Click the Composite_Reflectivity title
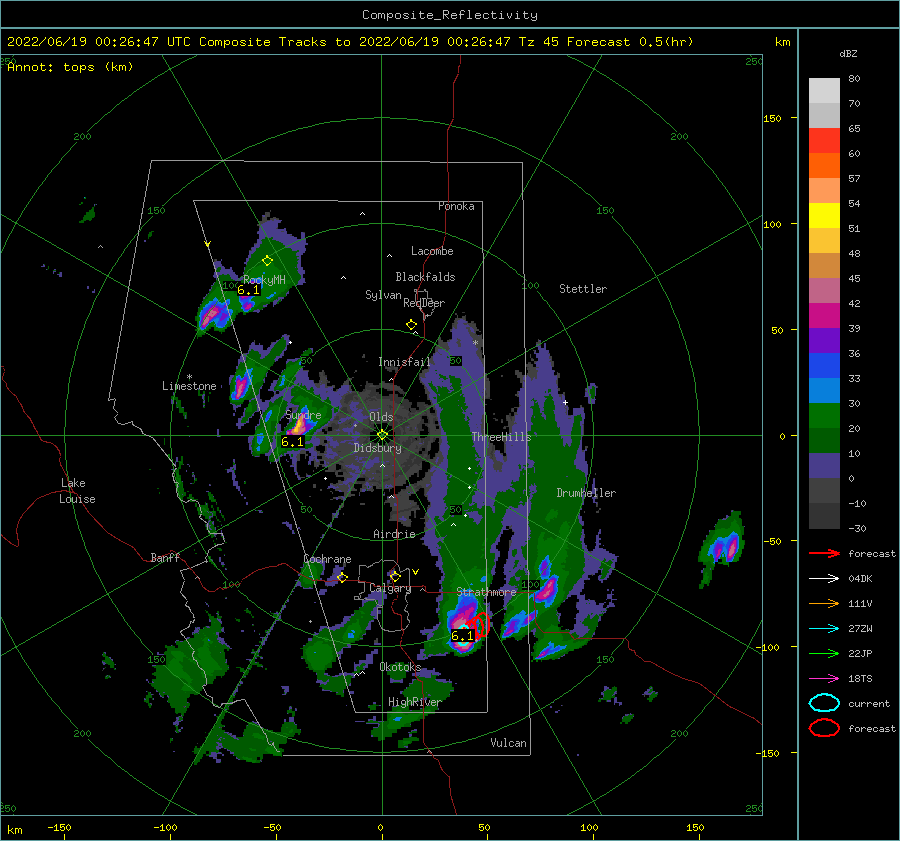This screenshot has width=900, height=841. point(450,15)
